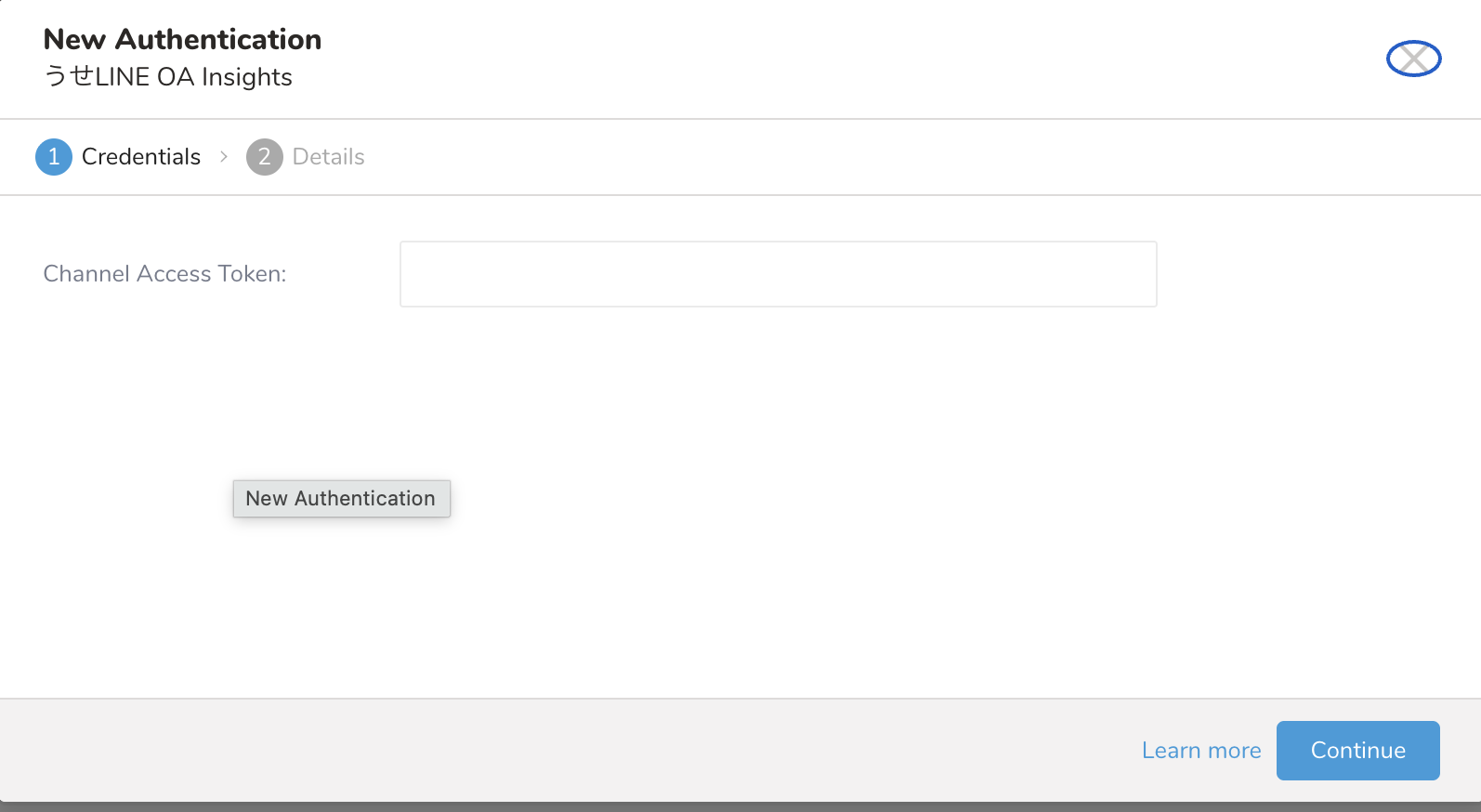The width and height of the screenshot is (1481, 812).
Task: Close the New Authentication dialog
Action: click(1413, 59)
